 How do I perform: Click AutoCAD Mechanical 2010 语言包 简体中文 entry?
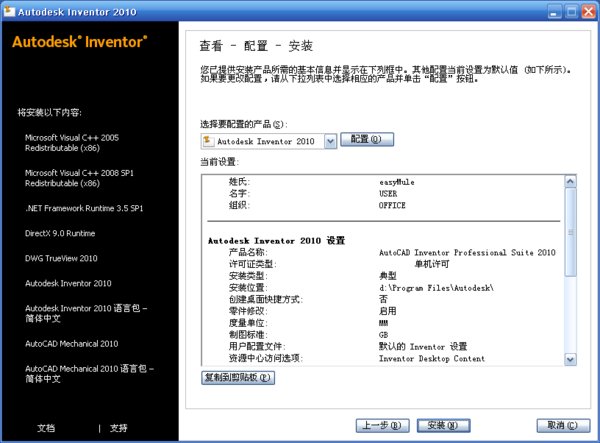point(89,374)
